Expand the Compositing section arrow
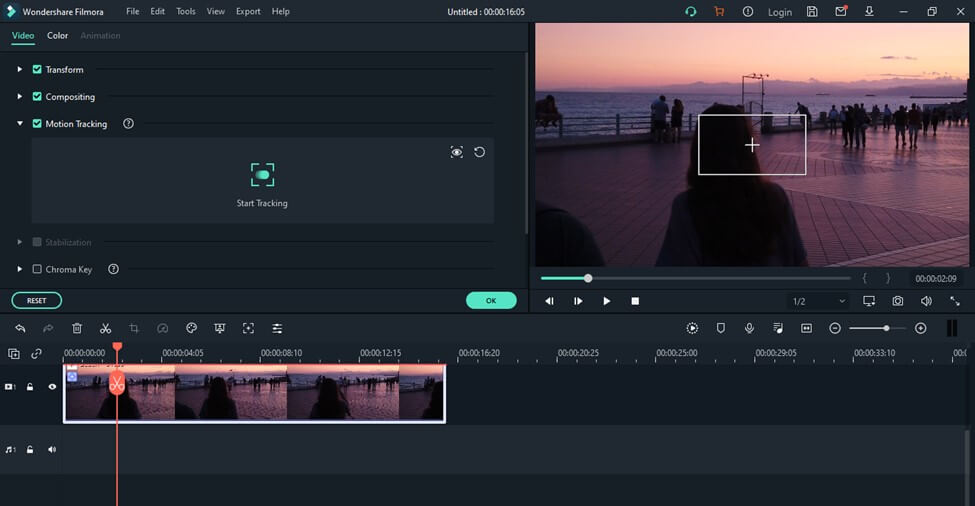Viewport: 975px width, 506px height. (x=19, y=97)
